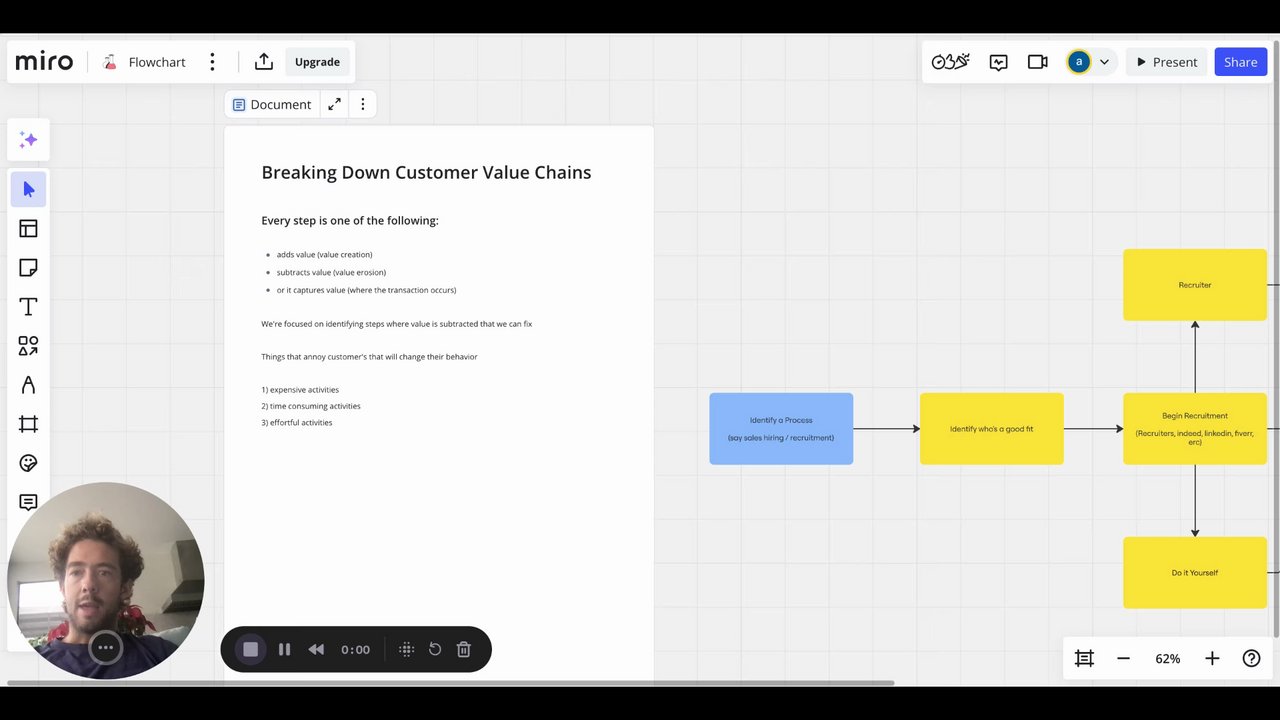The width and height of the screenshot is (1280, 720).
Task: Select the Frame tool in the sidebar
Action: [x=28, y=424]
